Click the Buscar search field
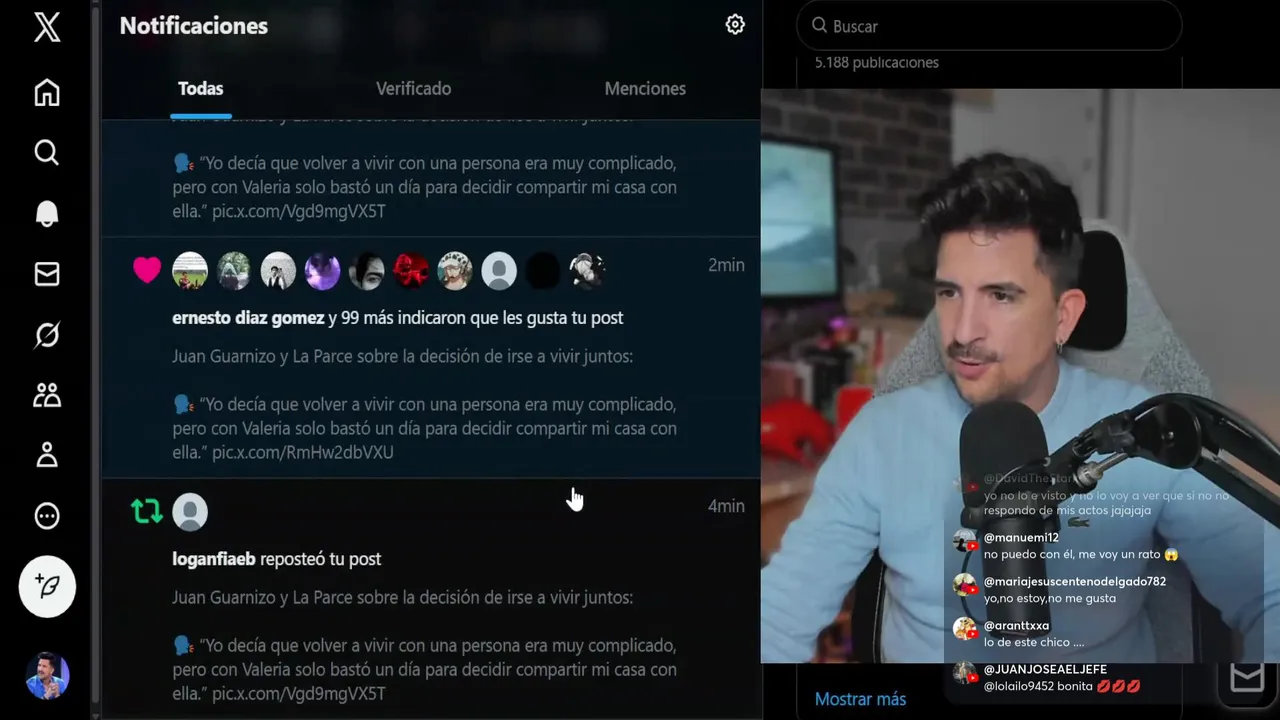The width and height of the screenshot is (1280, 720). pyautogui.click(x=989, y=26)
